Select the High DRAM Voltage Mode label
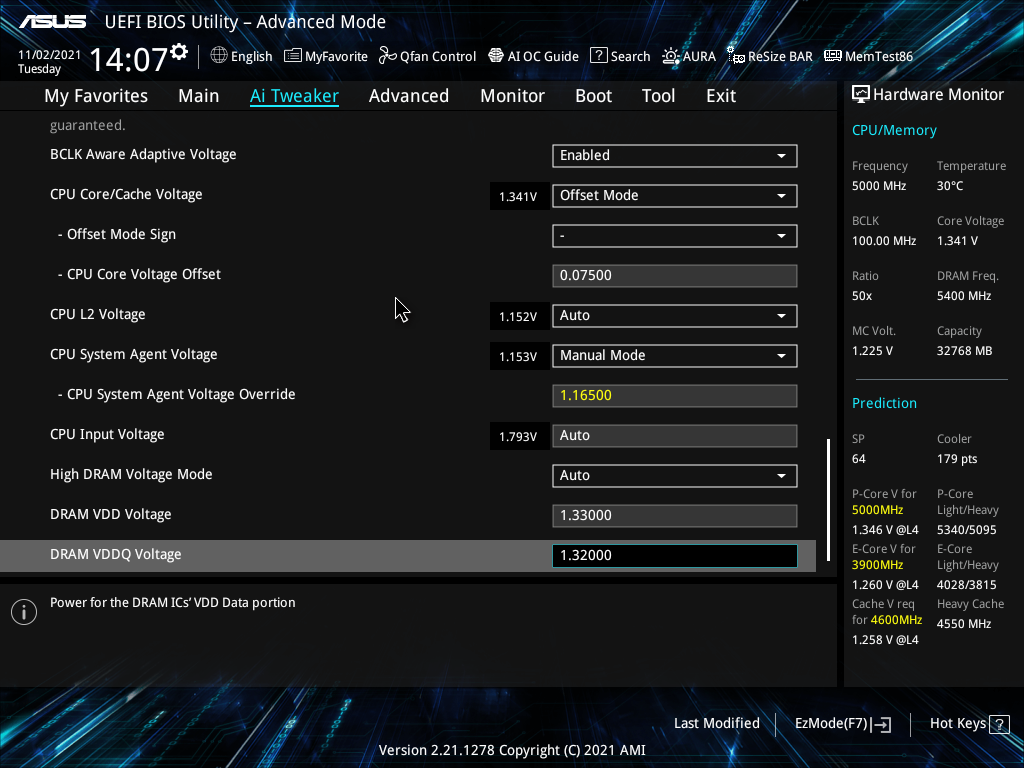Screen dimensions: 1024x768 131,475
